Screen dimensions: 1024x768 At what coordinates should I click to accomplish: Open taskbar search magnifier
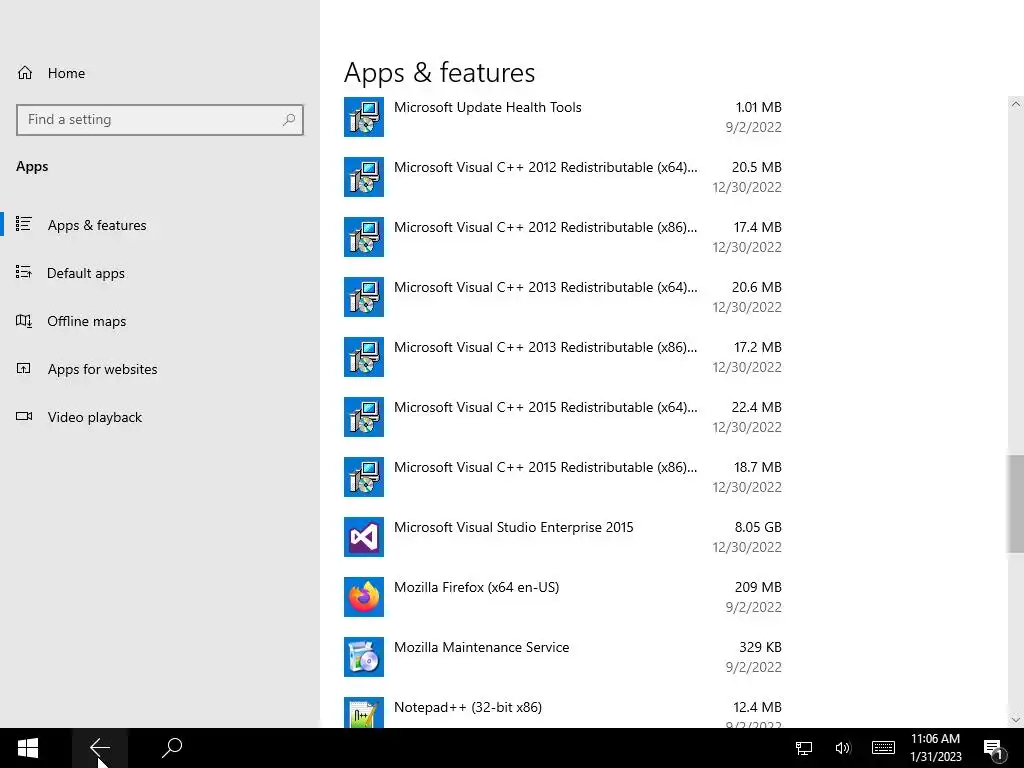click(172, 748)
